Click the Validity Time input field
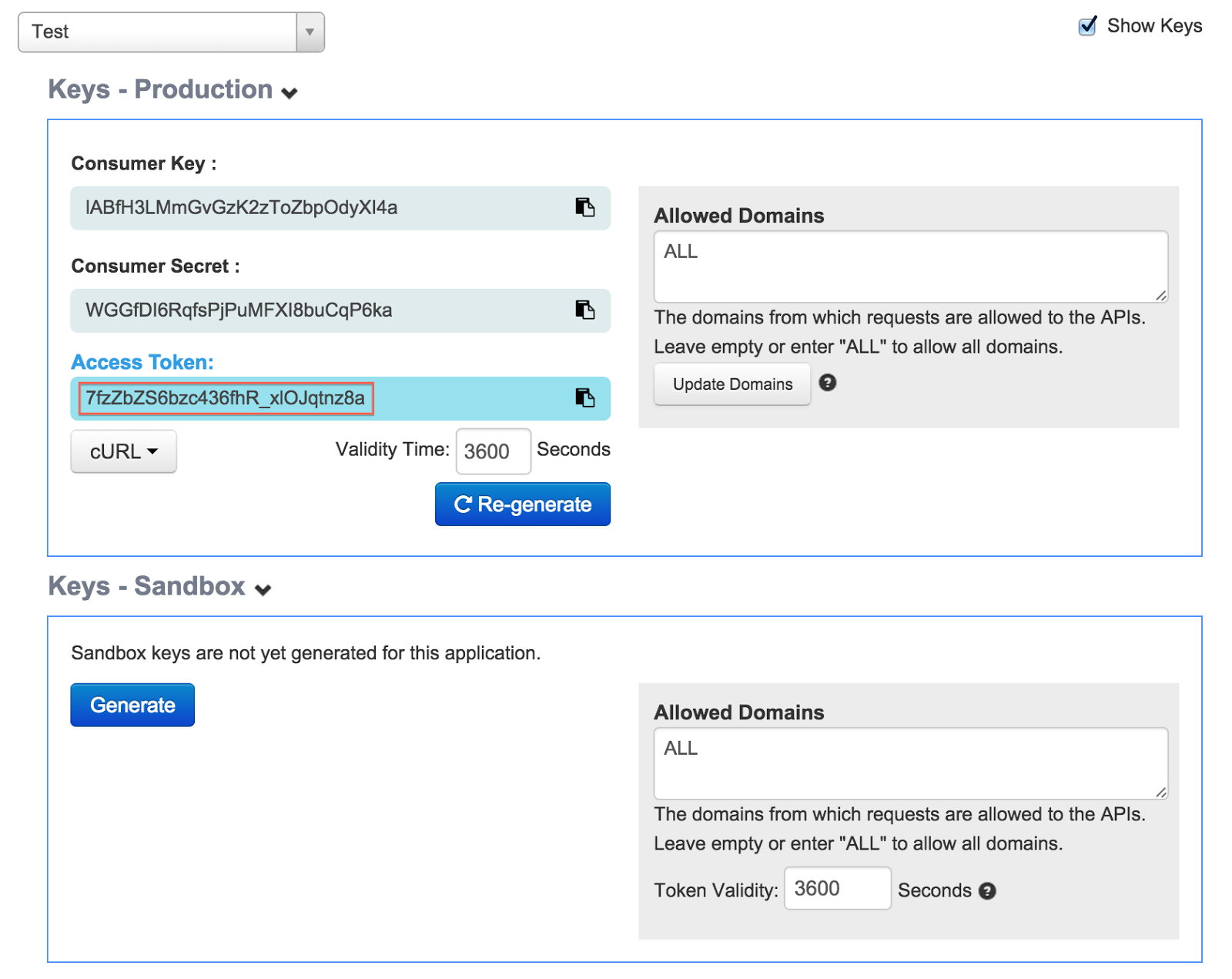The height and width of the screenshot is (979, 1232). coord(493,451)
